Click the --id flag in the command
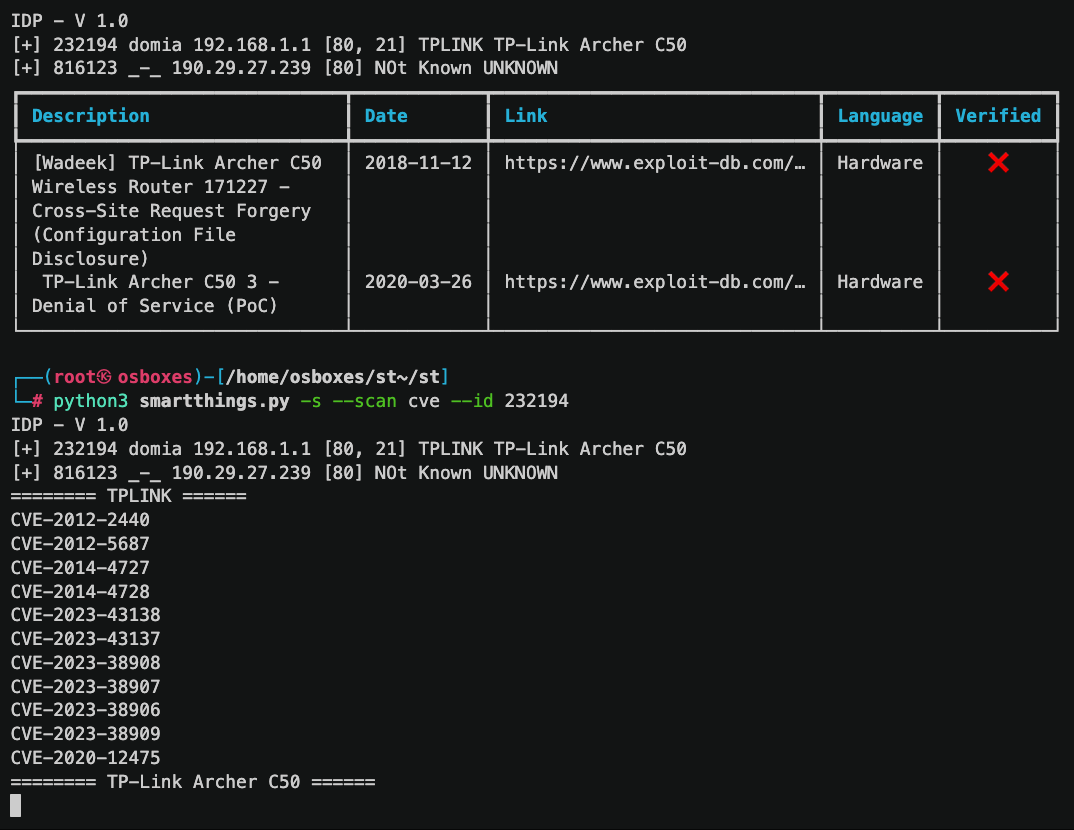Screen dimensions: 1074x830 [472, 401]
